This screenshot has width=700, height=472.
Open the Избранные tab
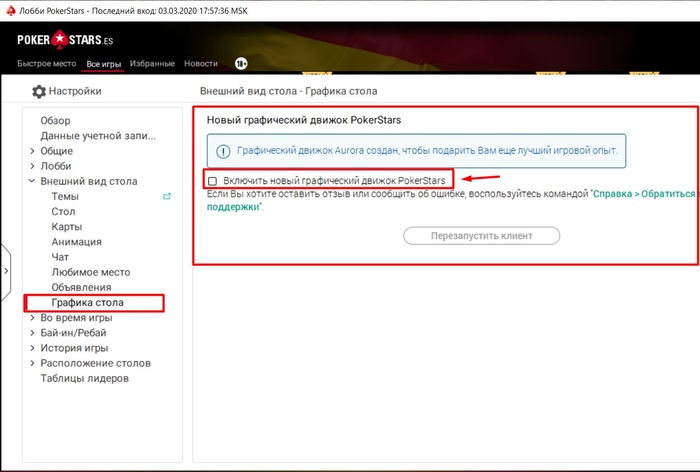152,64
